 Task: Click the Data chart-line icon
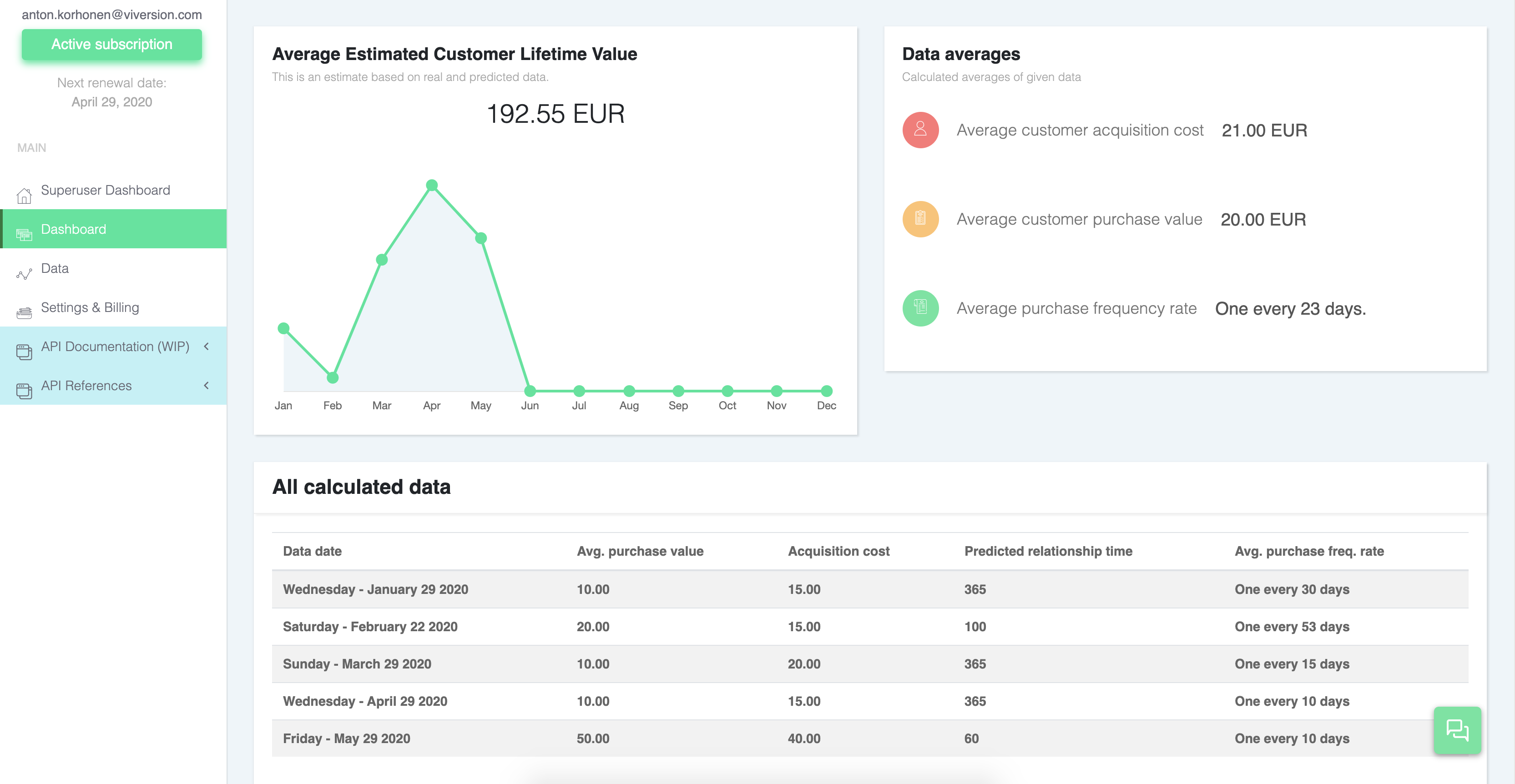click(24, 274)
